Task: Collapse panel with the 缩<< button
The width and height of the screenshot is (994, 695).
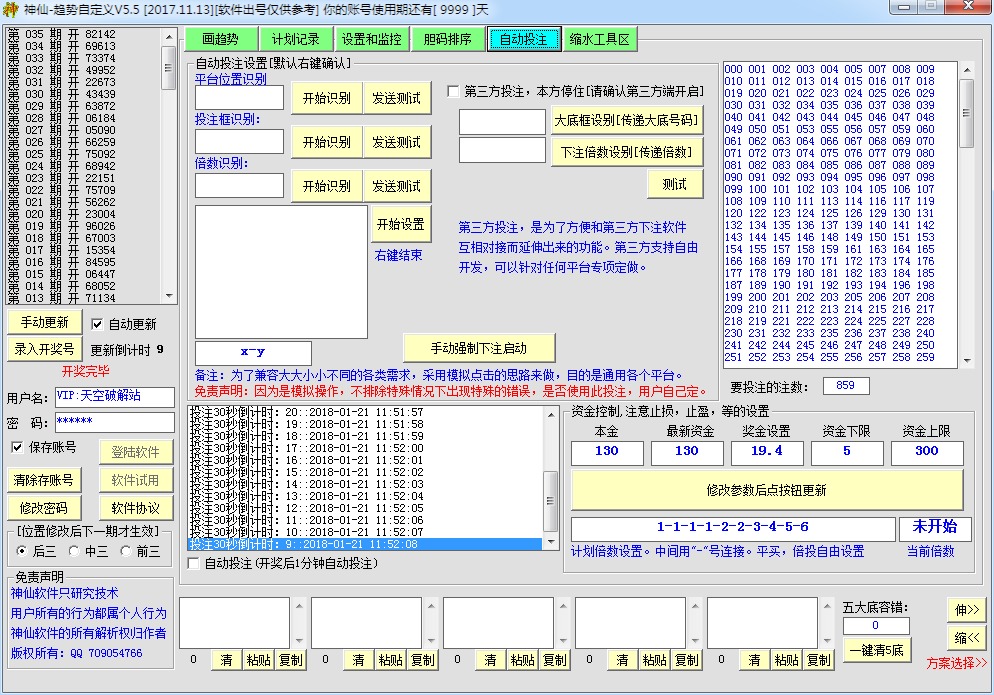Action: click(966, 637)
